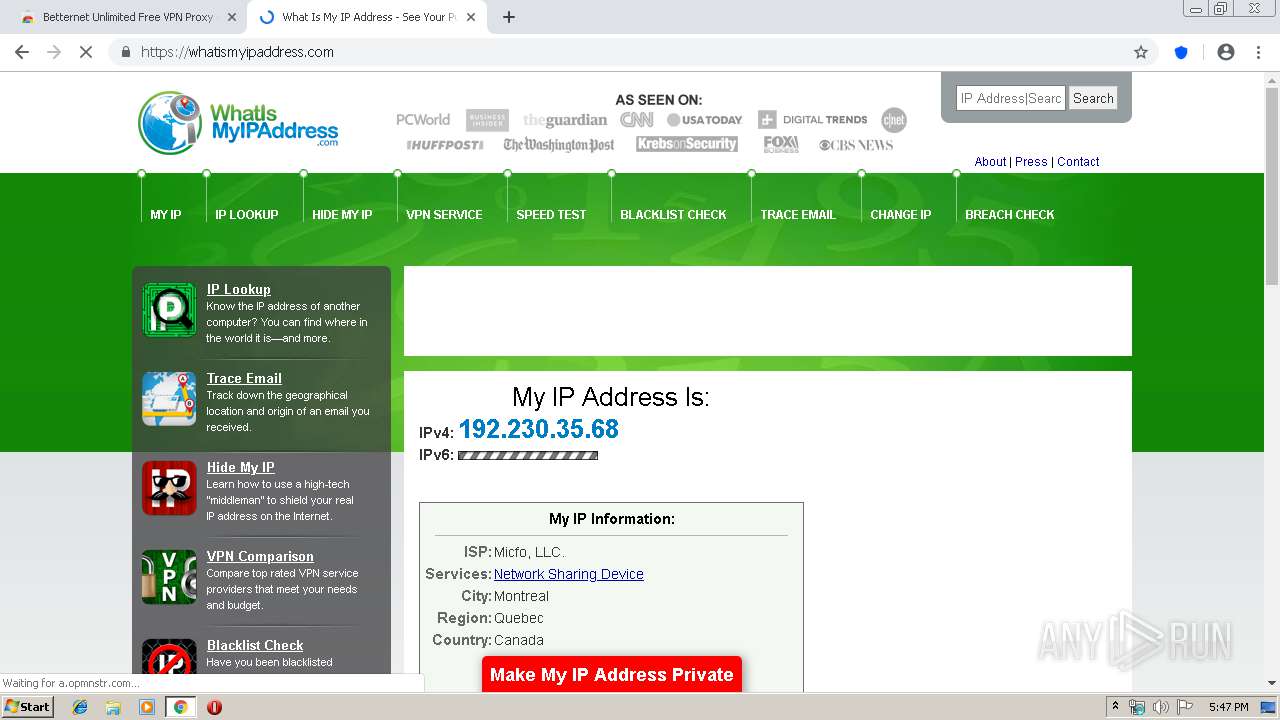Click Make My IP Address Private button
The height and width of the screenshot is (720, 1280).
(x=612, y=675)
